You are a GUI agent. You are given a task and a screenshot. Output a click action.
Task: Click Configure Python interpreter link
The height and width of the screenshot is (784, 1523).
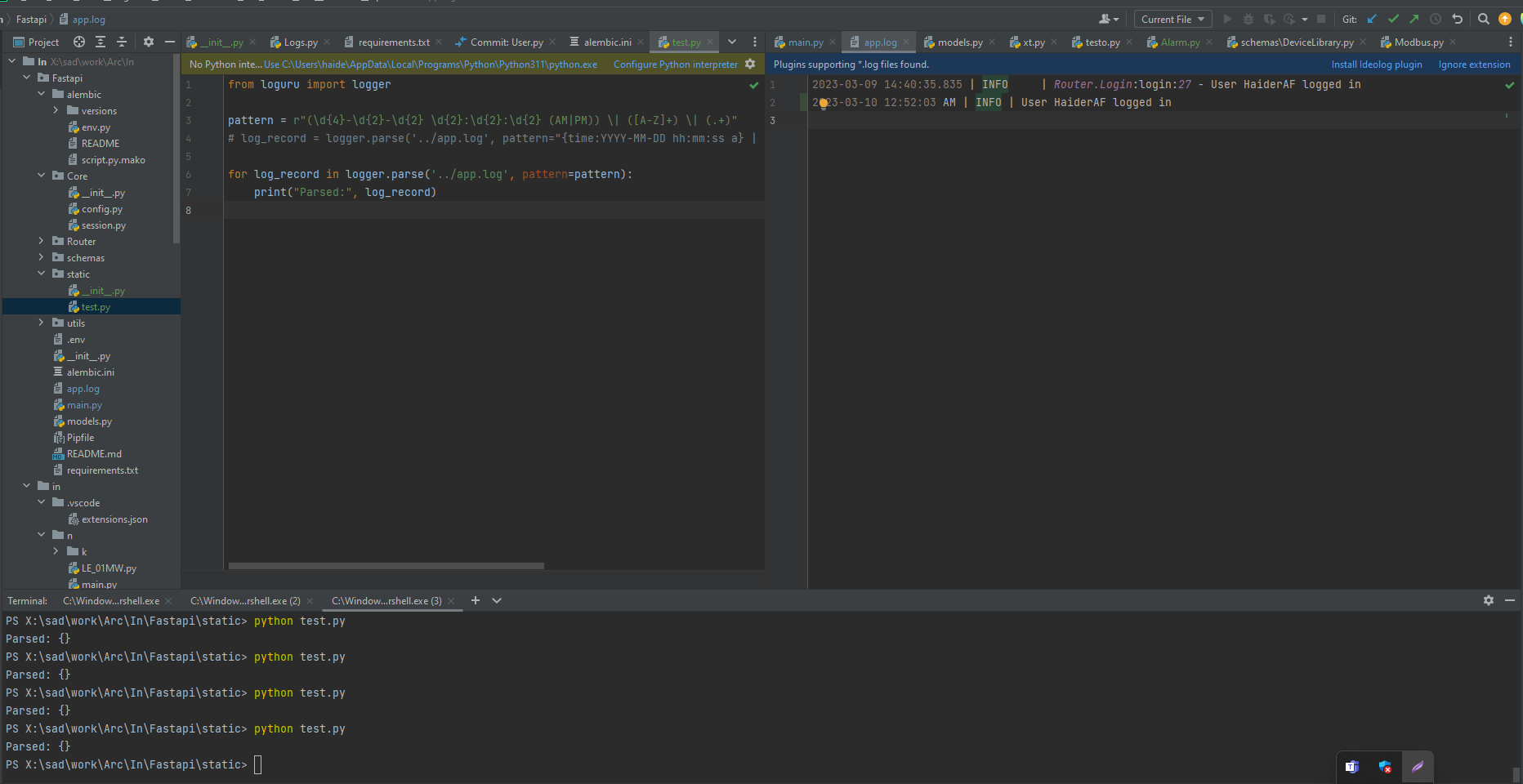(x=675, y=64)
